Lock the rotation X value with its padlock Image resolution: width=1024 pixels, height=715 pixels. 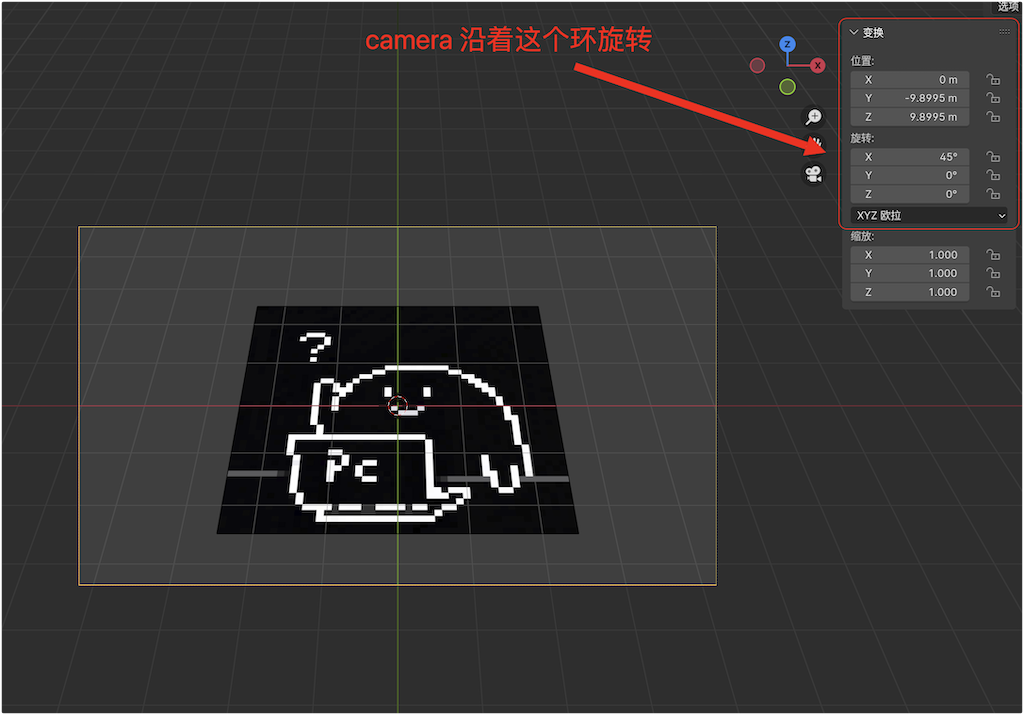click(x=992, y=156)
